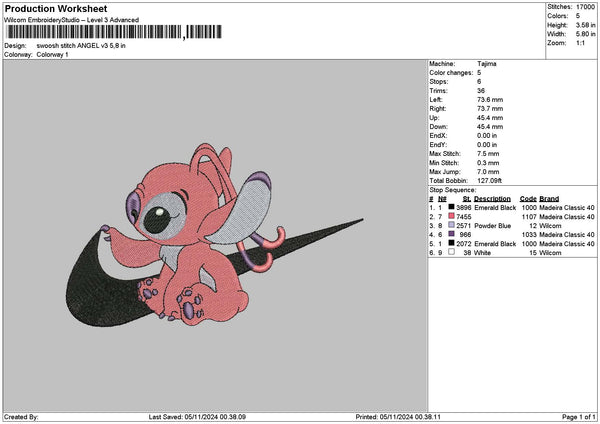Screen dimensions: 600x424
Task: Click the code 1107 in stop row 2
Action: [529, 217]
